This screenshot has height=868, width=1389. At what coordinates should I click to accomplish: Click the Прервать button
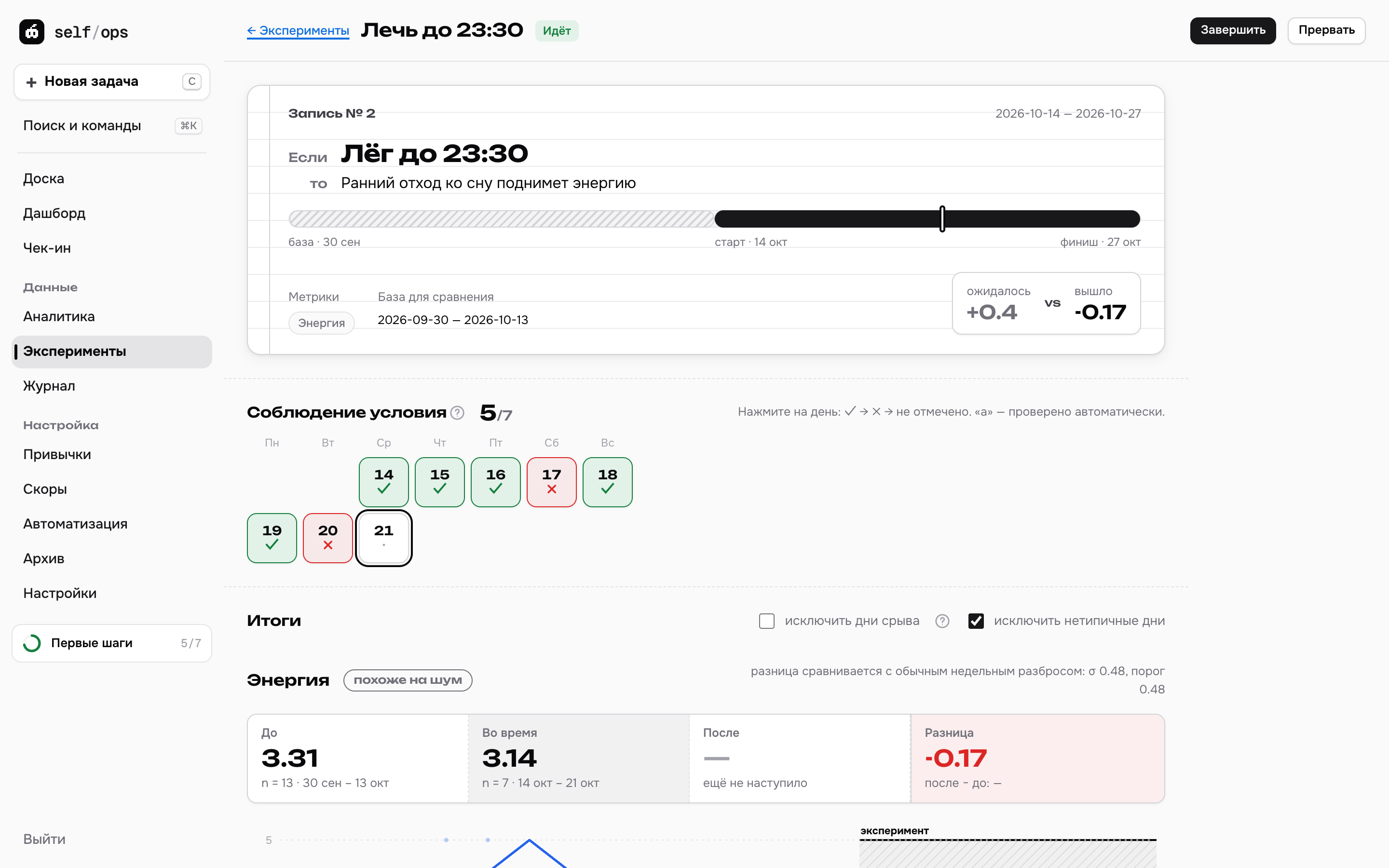[1326, 30]
